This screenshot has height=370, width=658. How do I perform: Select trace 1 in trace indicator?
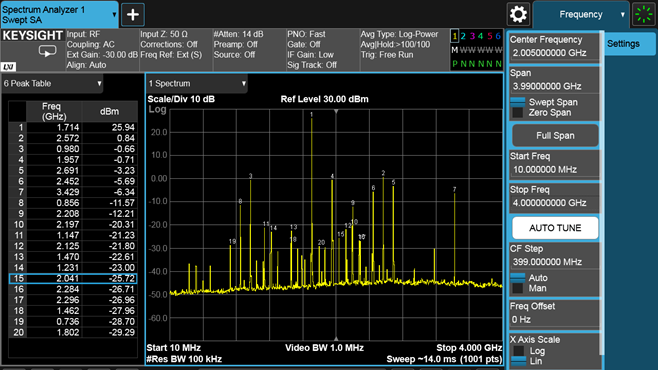tap(454, 36)
